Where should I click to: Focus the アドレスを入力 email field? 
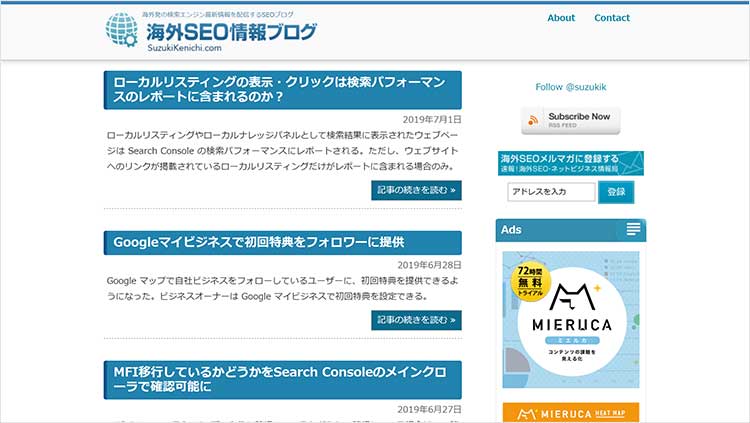click(551, 192)
